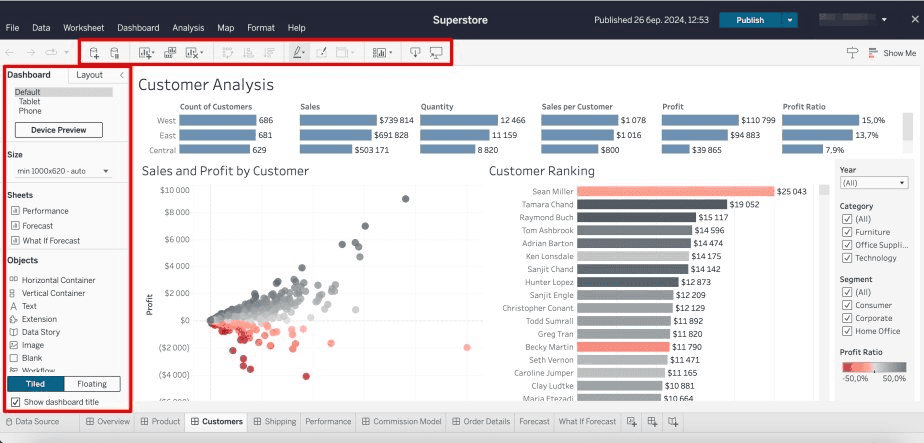Viewport: 924px width, 443px height.
Task: Open the Data Source tab
Action: click(x=32, y=421)
